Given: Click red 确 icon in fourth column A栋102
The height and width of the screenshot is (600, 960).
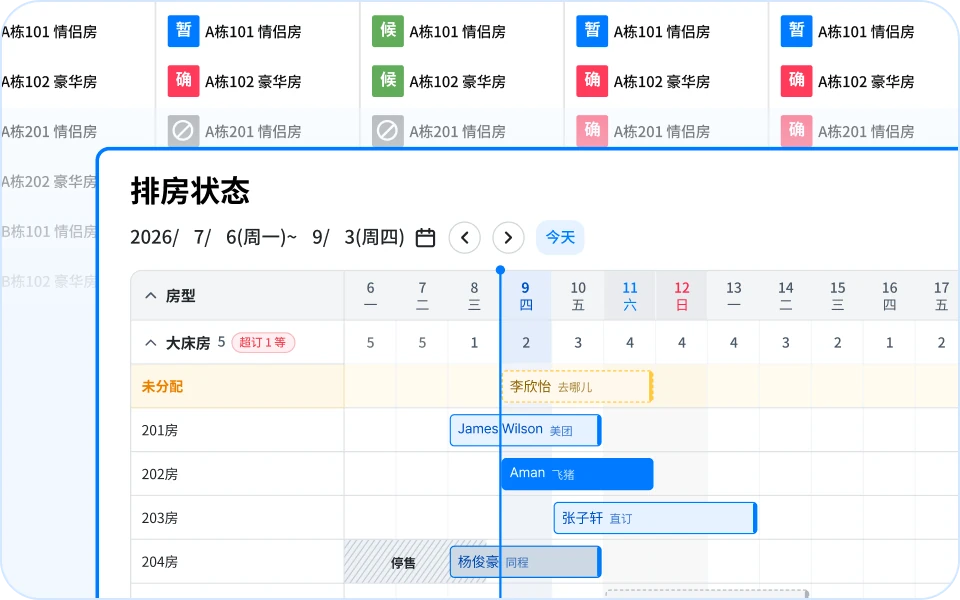Looking at the screenshot, I should coord(592,81).
